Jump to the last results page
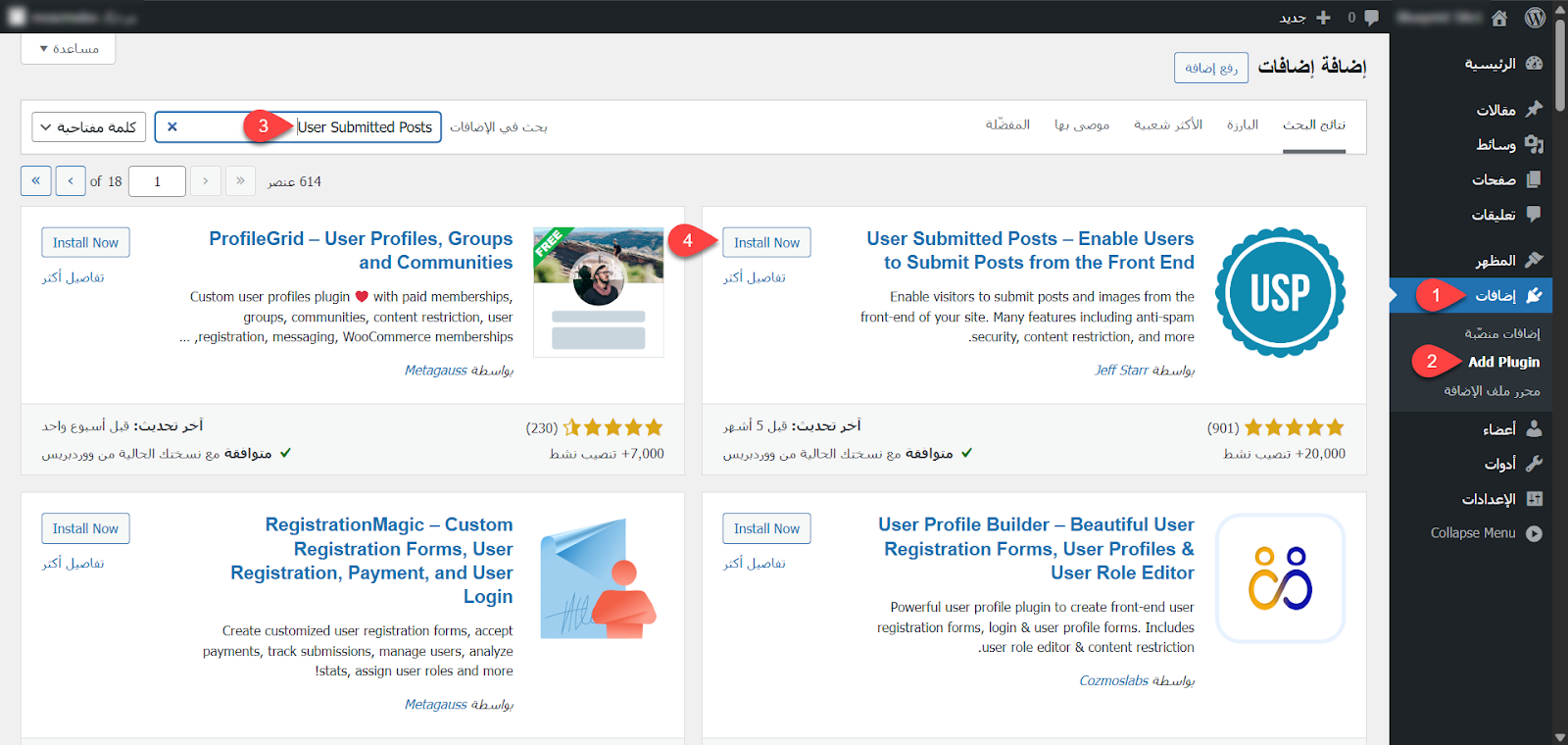 pyautogui.click(x=36, y=181)
